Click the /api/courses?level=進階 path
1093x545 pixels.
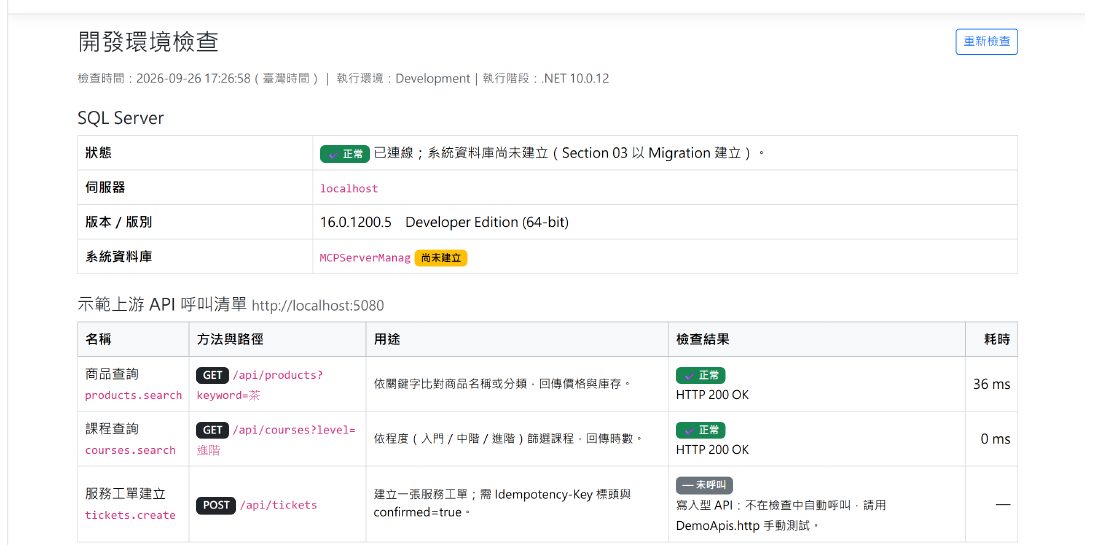click(276, 440)
